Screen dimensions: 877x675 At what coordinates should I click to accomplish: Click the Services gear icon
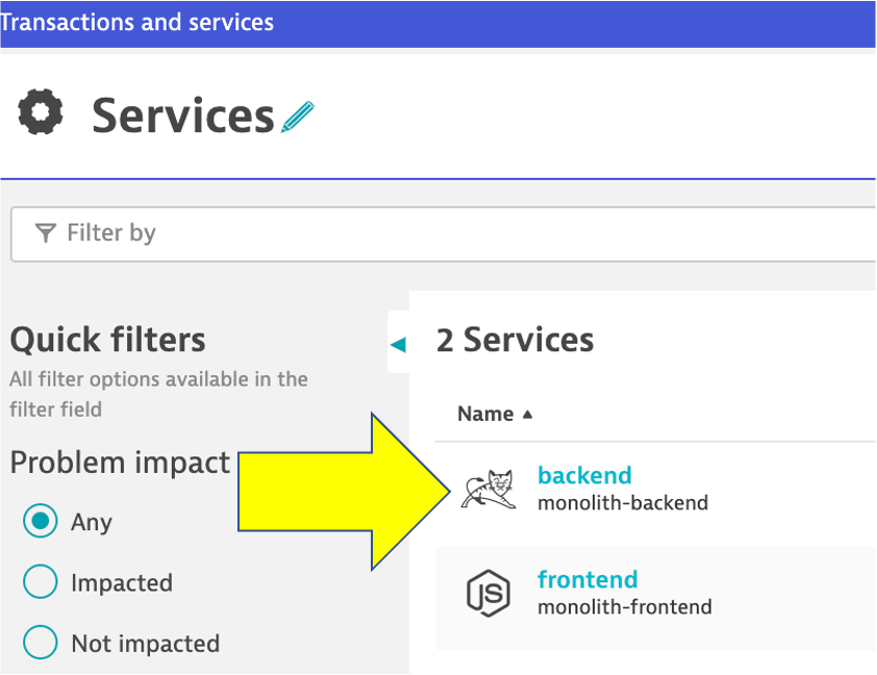(x=41, y=114)
